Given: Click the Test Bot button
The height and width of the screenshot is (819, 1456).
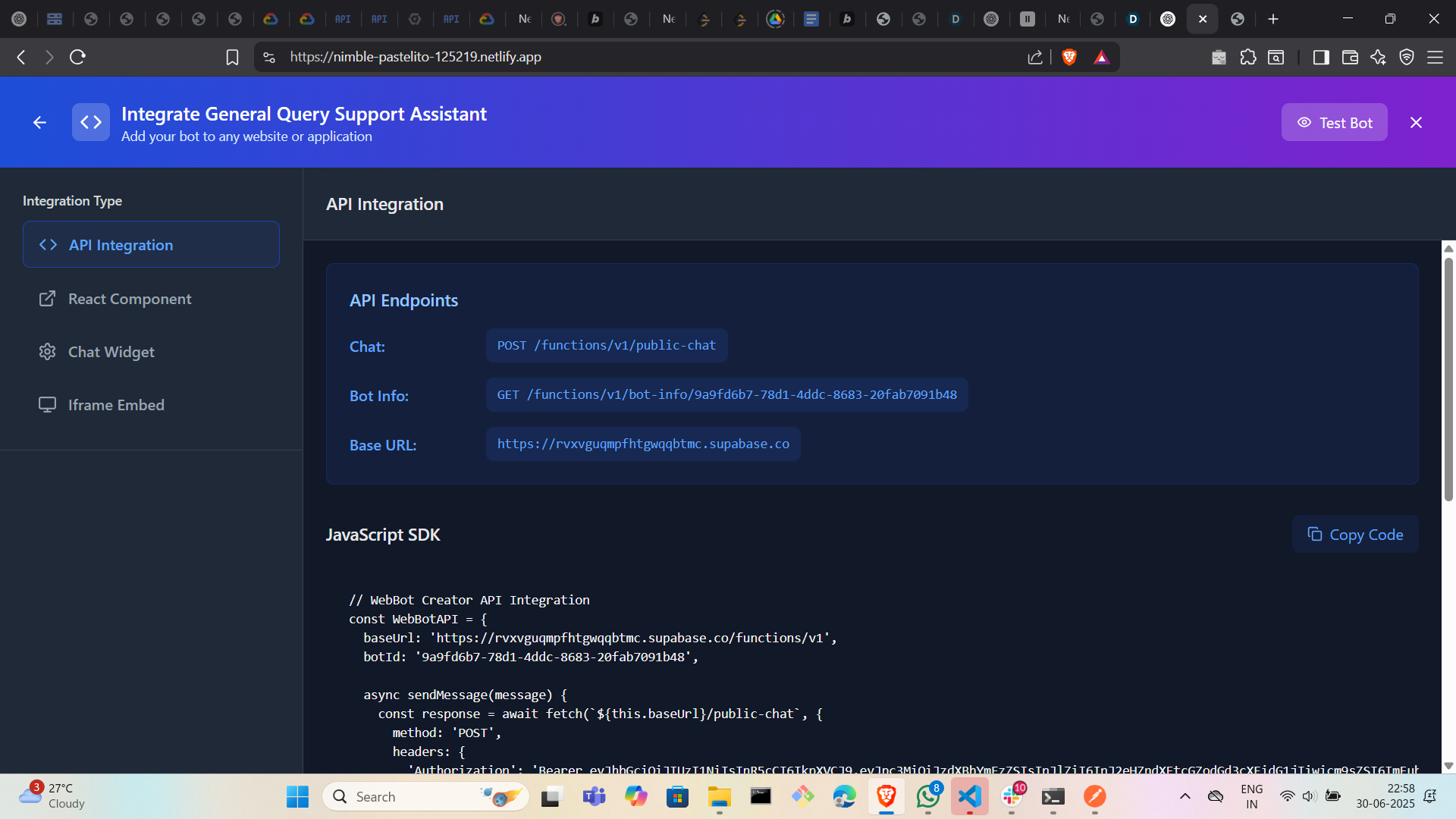Looking at the screenshot, I should 1334,123.
